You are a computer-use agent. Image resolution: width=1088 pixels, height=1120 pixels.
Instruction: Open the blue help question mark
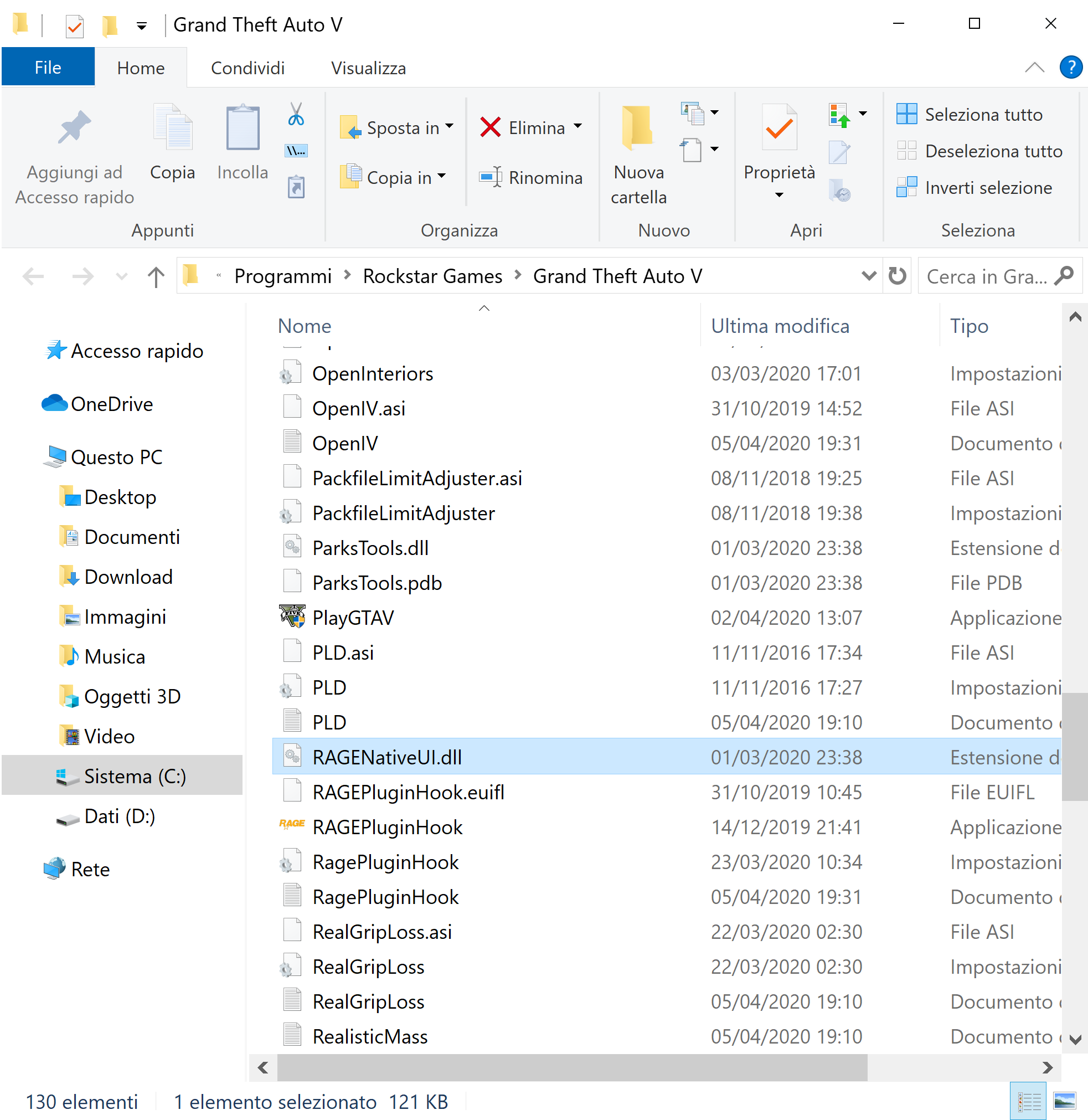(1070, 68)
